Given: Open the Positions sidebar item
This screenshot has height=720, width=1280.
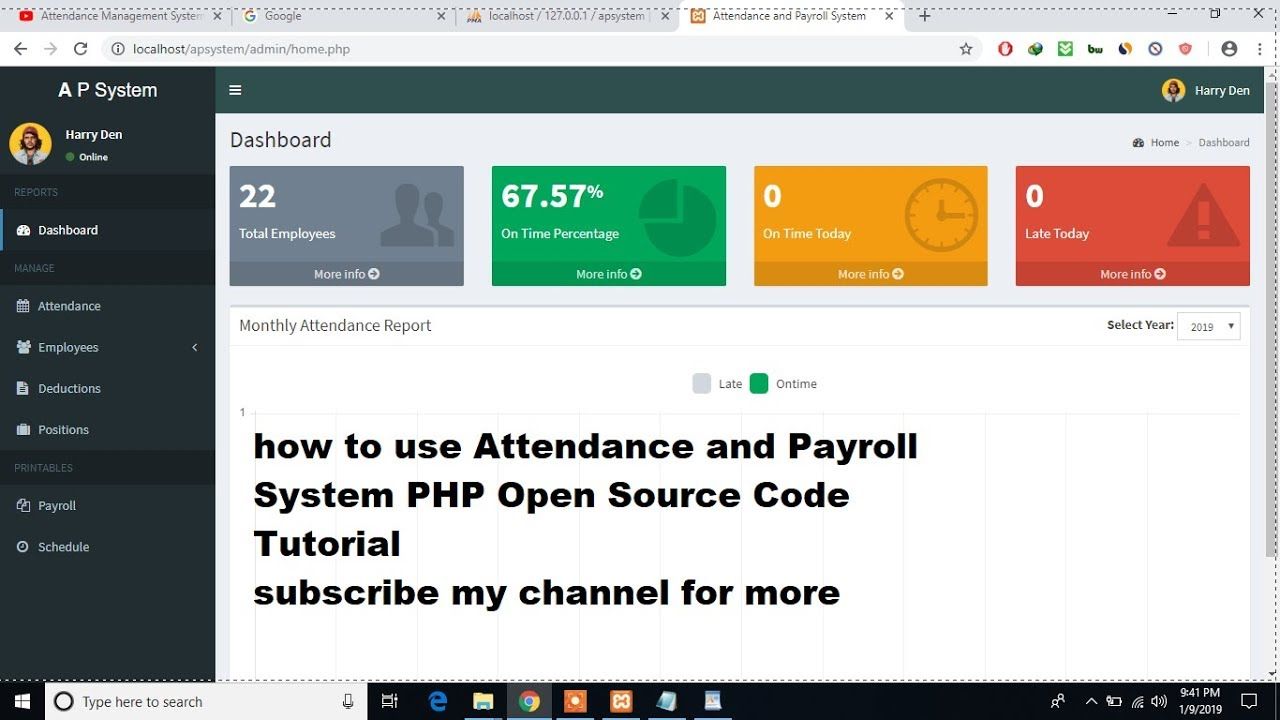Looking at the screenshot, I should point(107,429).
